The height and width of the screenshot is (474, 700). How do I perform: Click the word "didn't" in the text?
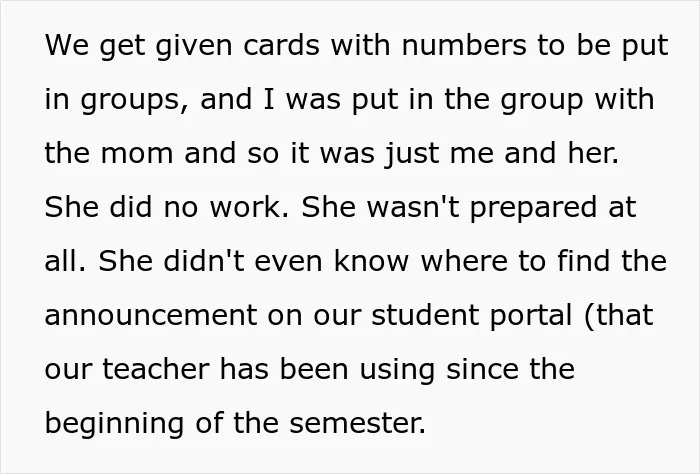[204, 261]
